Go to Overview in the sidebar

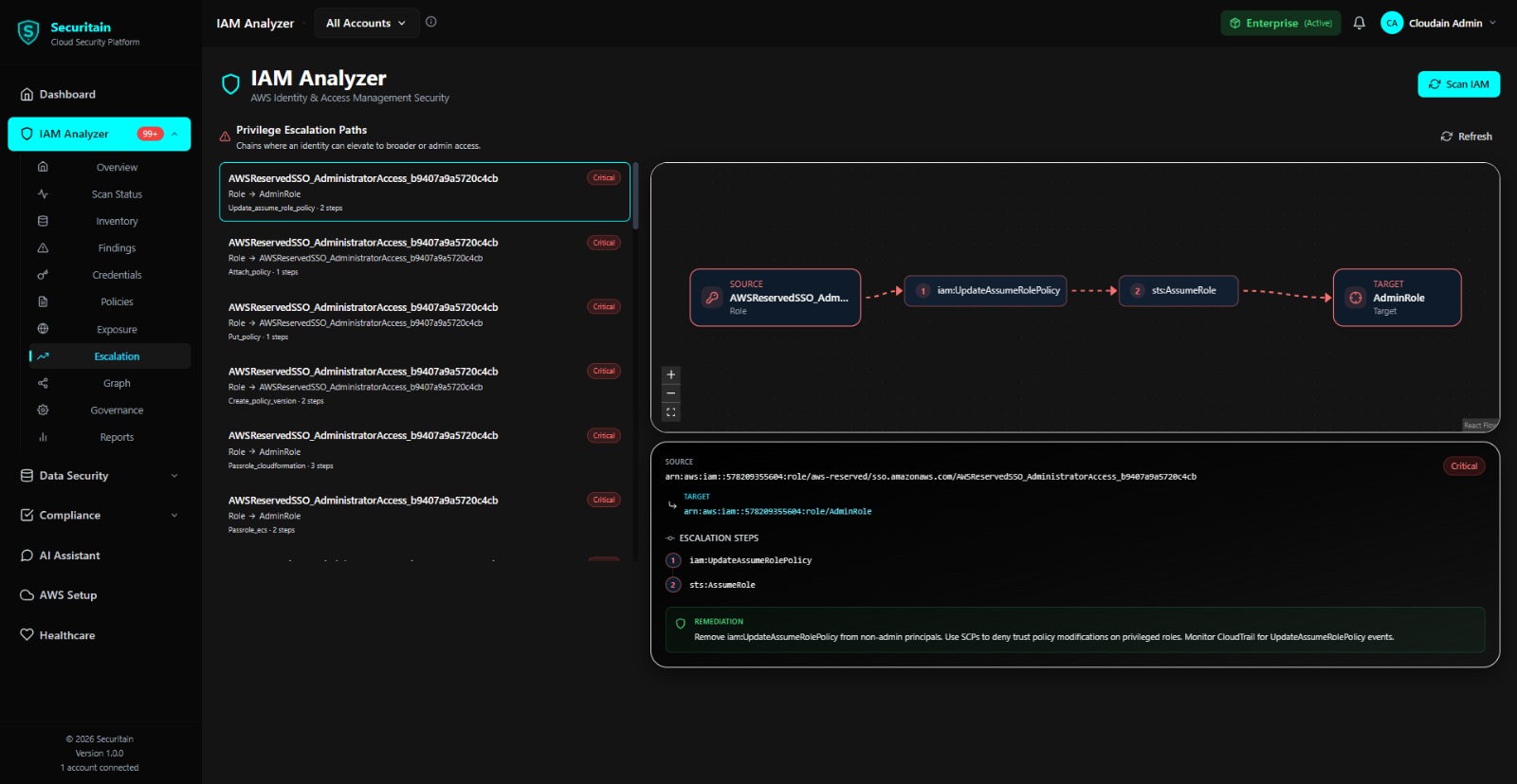tap(117, 167)
